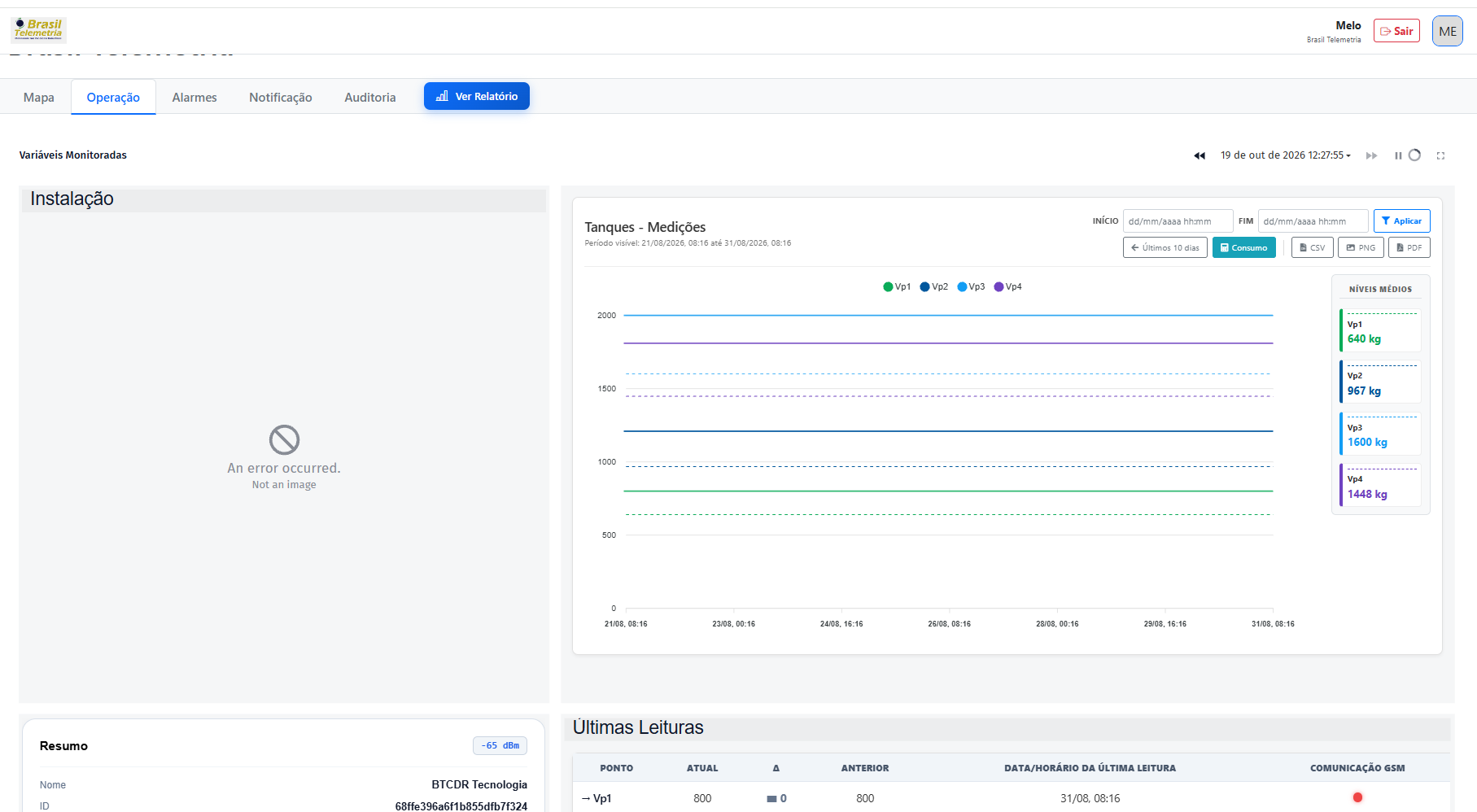
Task: Click the -65 dBm signal badge
Action: (500, 745)
